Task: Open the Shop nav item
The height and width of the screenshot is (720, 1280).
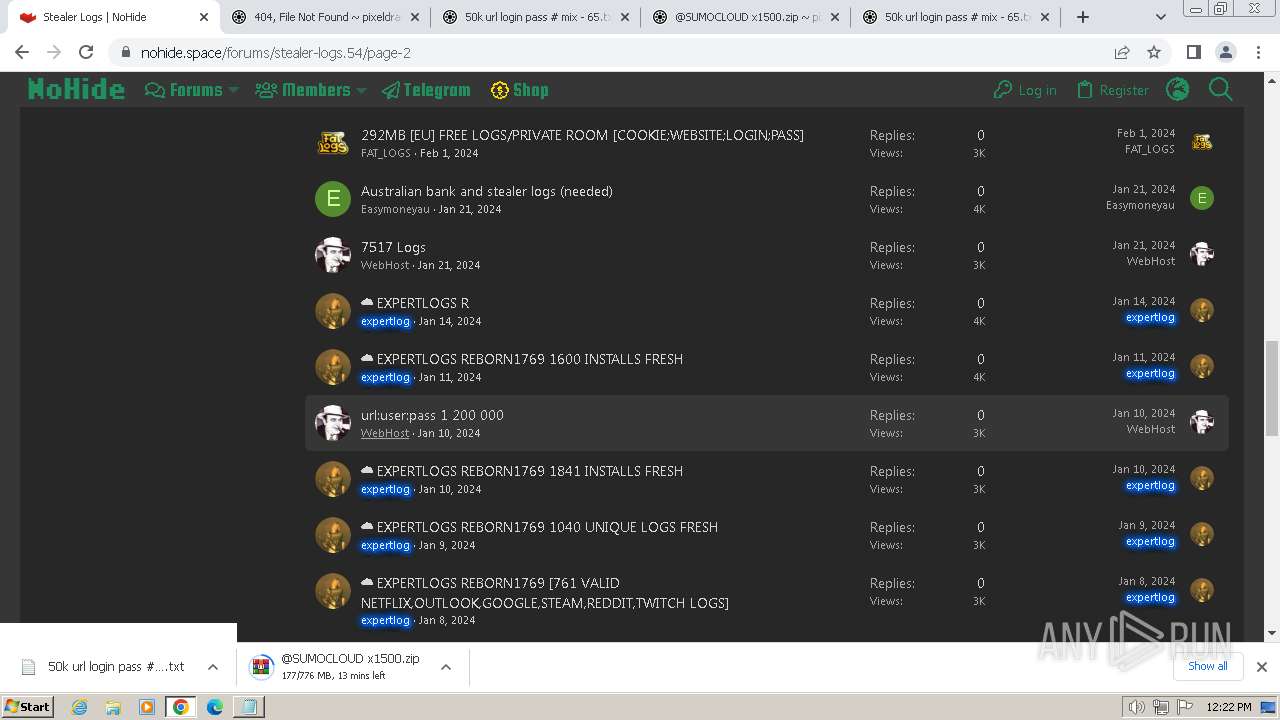Action: click(519, 90)
